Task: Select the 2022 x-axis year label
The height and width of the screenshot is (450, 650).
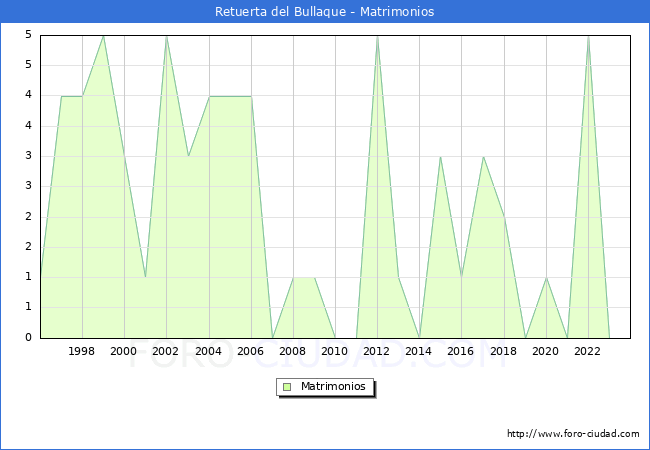Action: [x=588, y=351]
